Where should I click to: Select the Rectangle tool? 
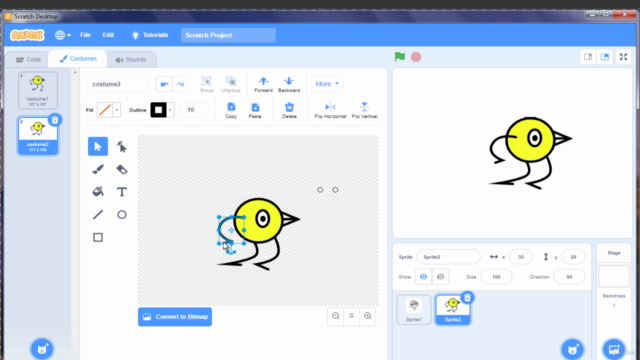(98, 237)
